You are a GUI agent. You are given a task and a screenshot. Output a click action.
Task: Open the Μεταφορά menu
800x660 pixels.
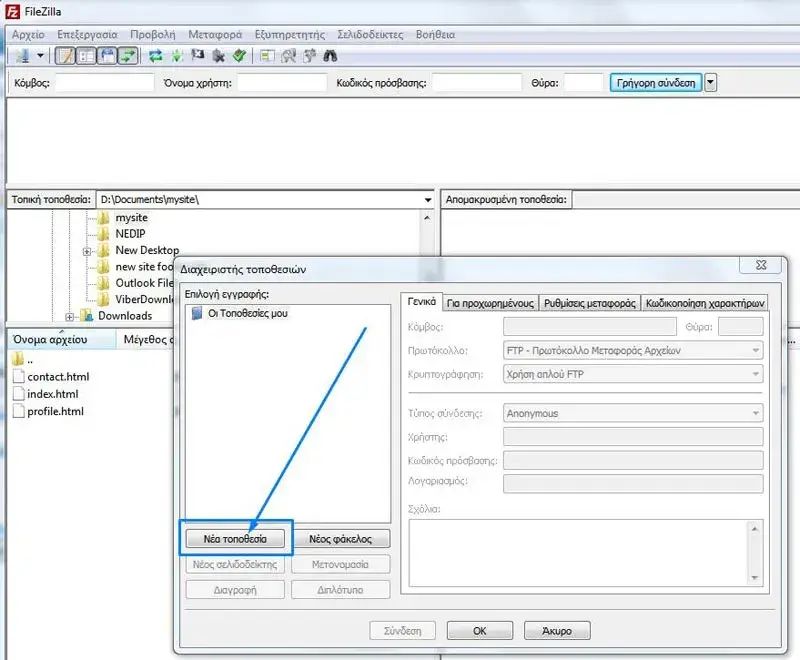[215, 35]
